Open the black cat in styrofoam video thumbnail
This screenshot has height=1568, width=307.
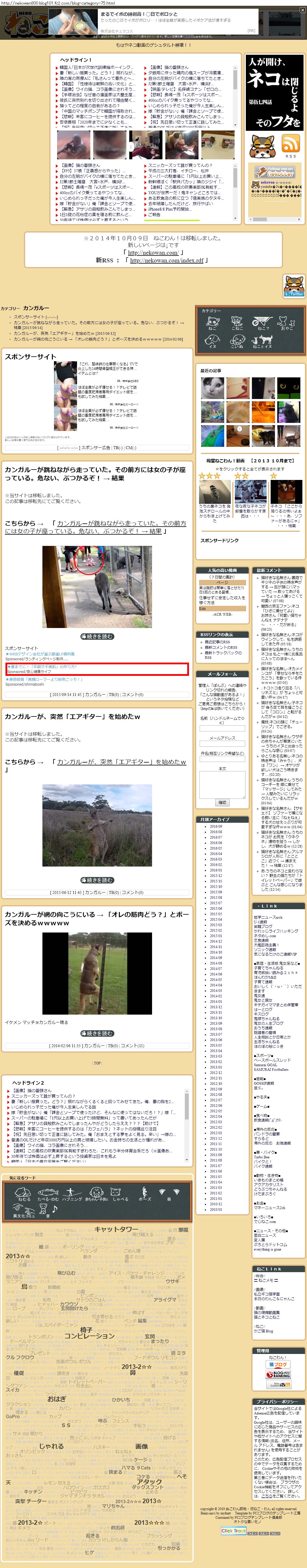(215, 492)
